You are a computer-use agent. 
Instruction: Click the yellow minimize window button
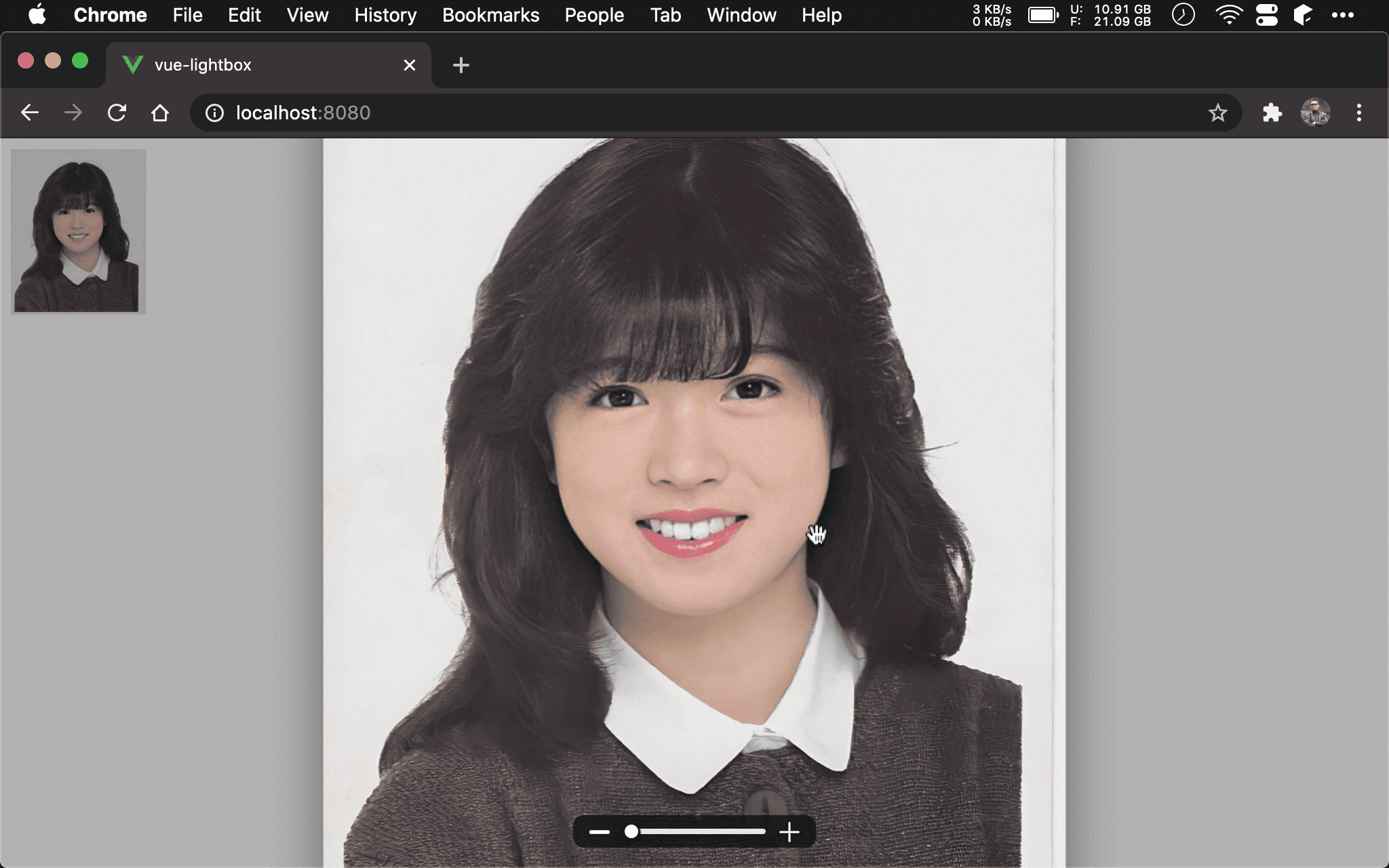(x=53, y=61)
